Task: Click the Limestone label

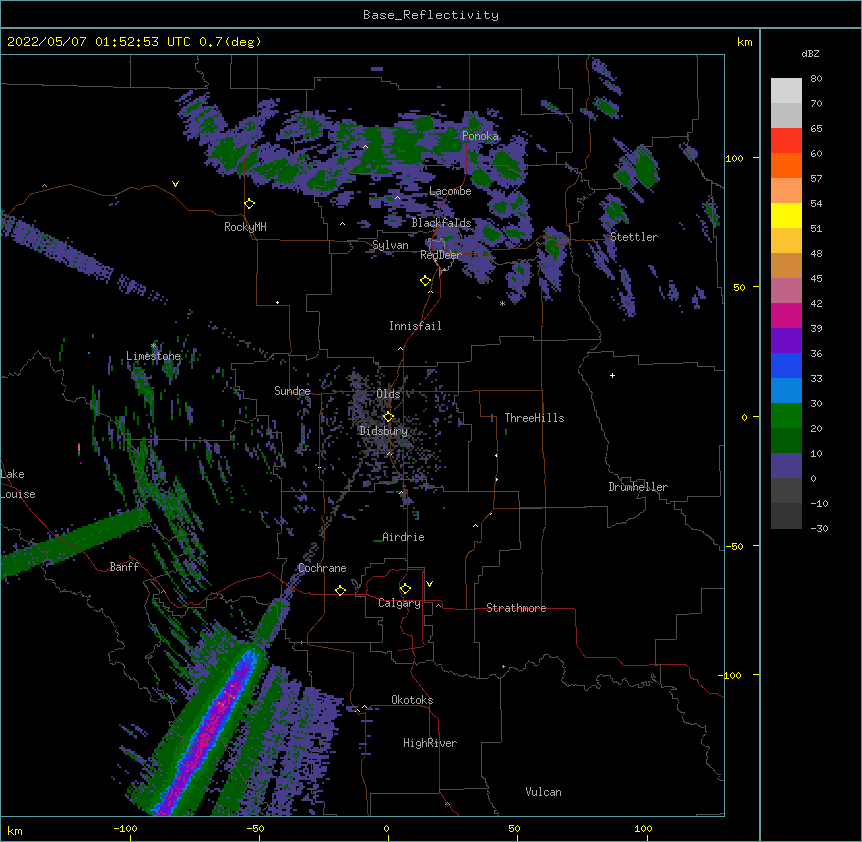Action: point(153,356)
